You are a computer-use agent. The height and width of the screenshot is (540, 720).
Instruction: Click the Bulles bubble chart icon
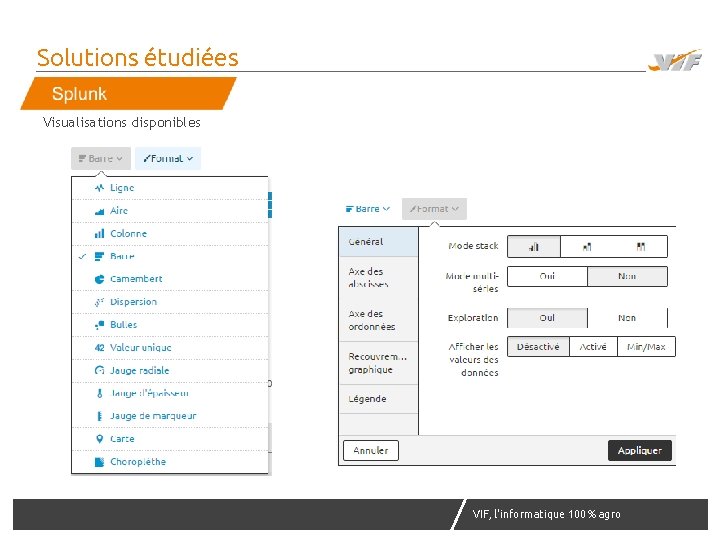(x=99, y=325)
